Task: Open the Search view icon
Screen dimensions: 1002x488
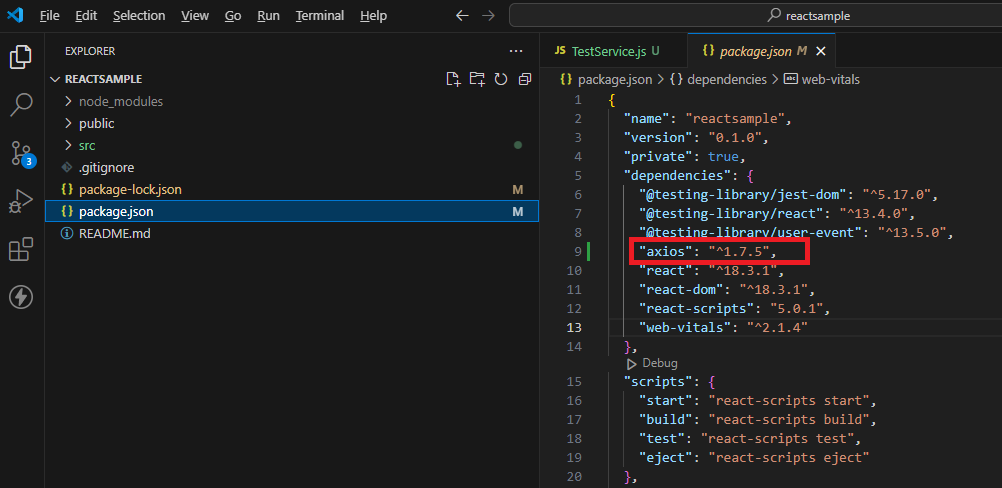Action: point(21,104)
